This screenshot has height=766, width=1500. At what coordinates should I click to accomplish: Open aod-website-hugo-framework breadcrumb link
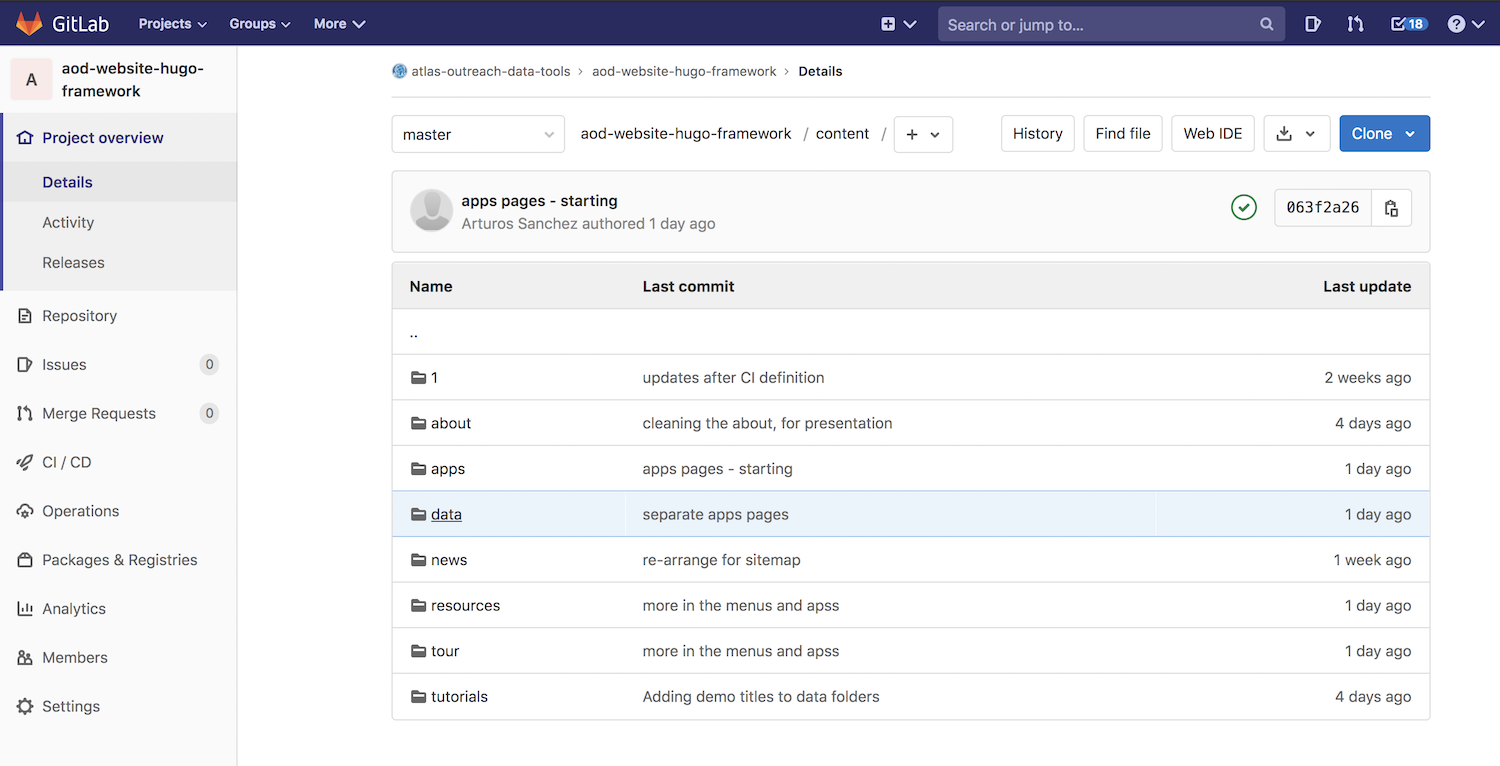(684, 71)
